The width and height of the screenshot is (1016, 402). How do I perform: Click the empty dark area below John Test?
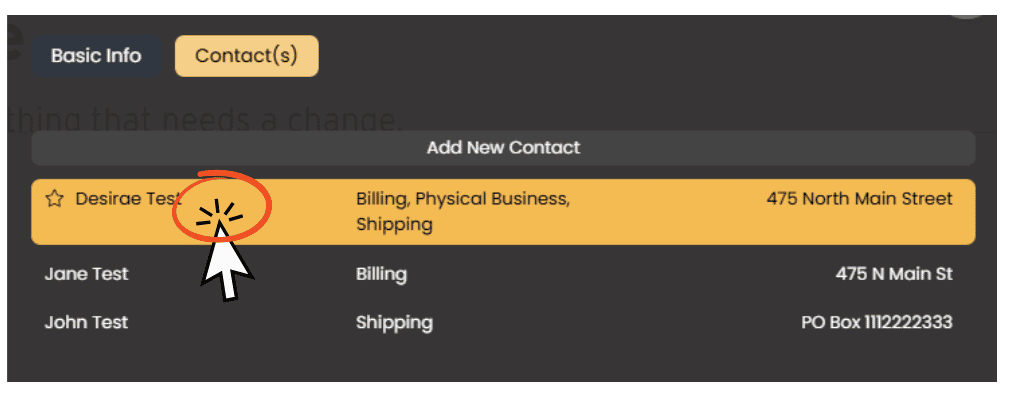tap(503, 359)
